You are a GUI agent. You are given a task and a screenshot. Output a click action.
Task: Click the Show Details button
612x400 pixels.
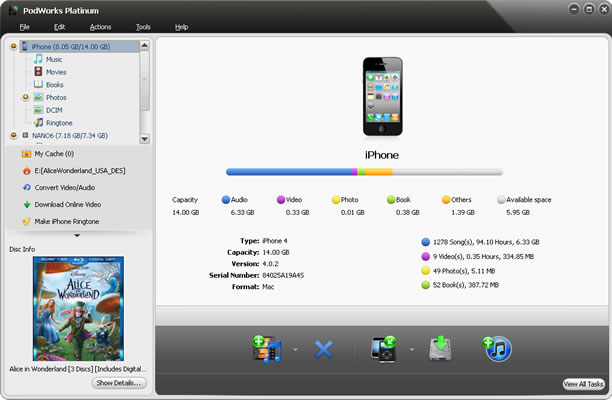[119, 383]
